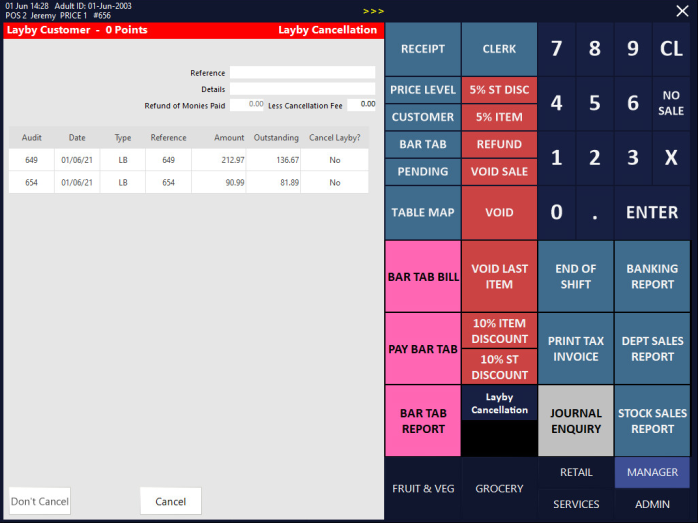Click the X multiply key
This screenshot has width=698, height=523.
coord(671,158)
